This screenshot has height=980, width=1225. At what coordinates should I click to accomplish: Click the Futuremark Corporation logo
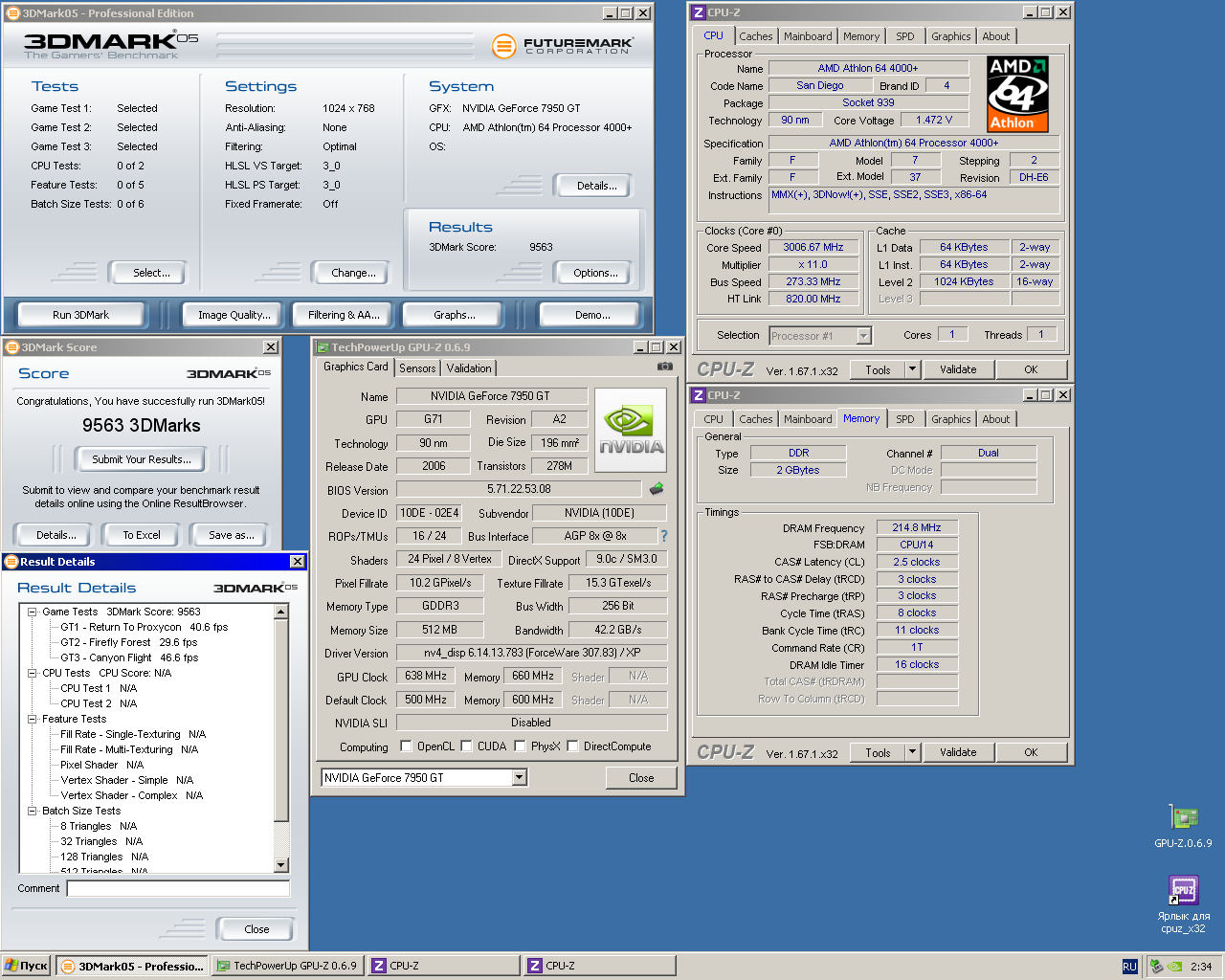pos(563,45)
